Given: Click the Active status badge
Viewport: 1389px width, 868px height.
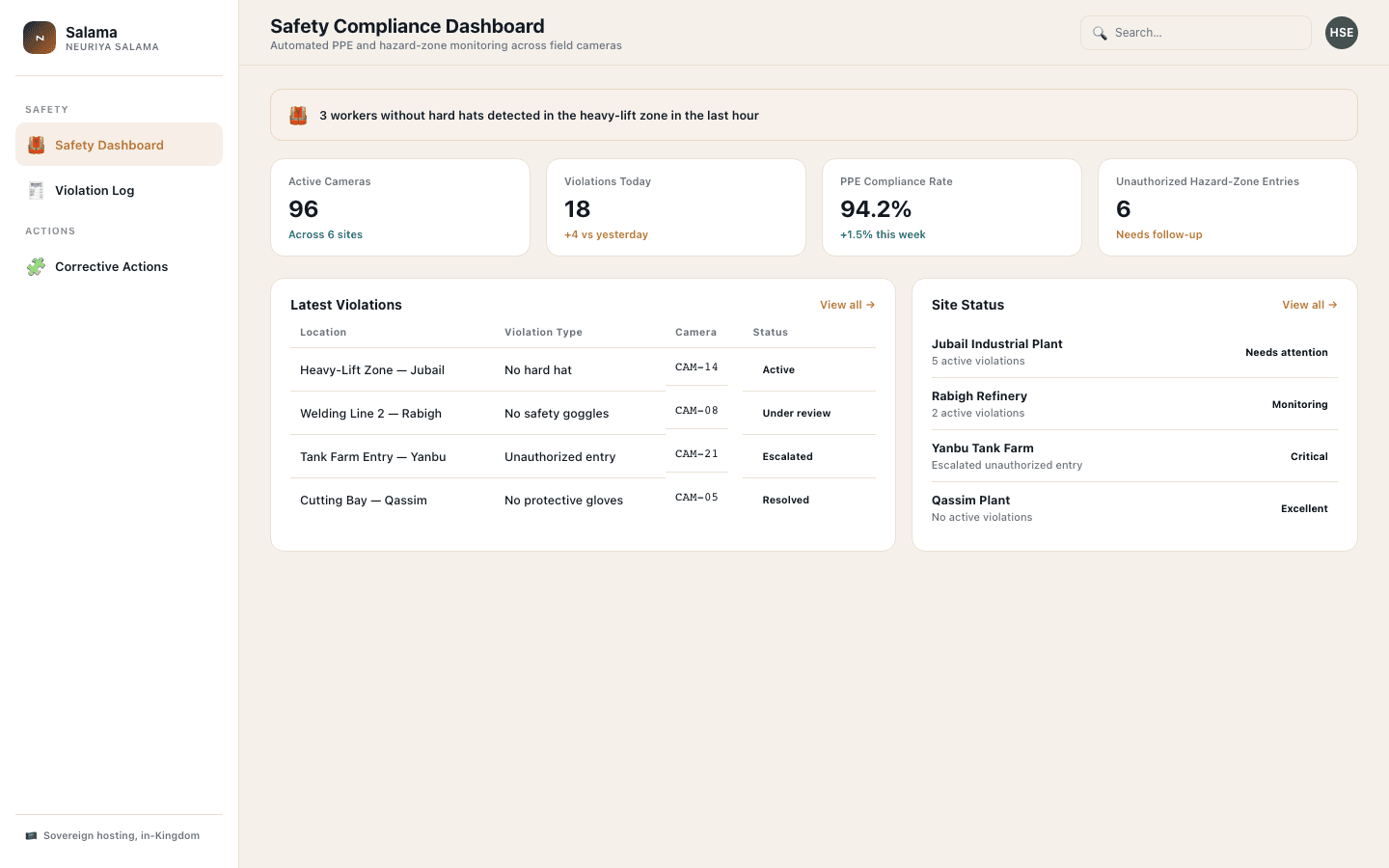Looking at the screenshot, I should 778,369.
